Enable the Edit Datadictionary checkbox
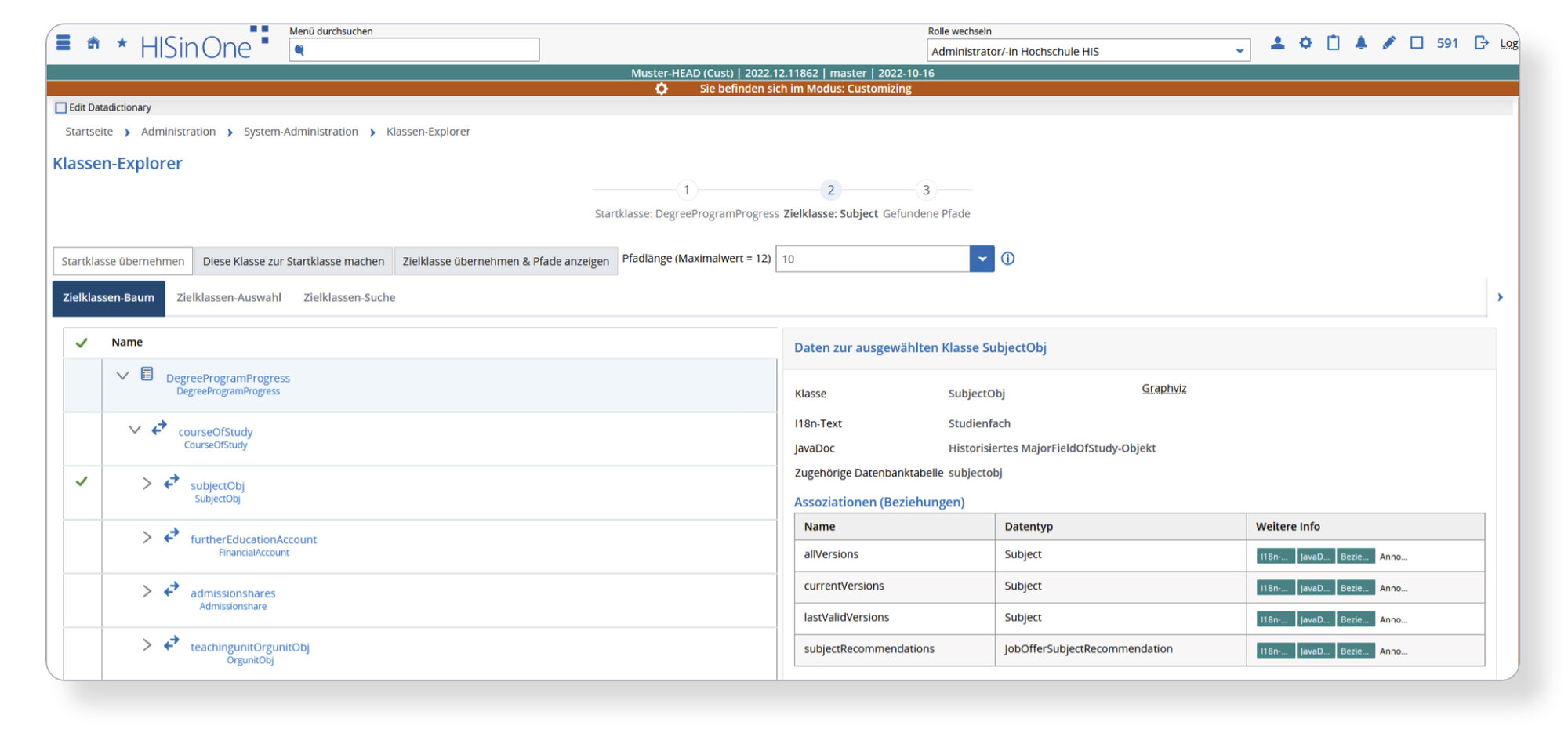The width and height of the screenshot is (1568, 733). coord(60,107)
